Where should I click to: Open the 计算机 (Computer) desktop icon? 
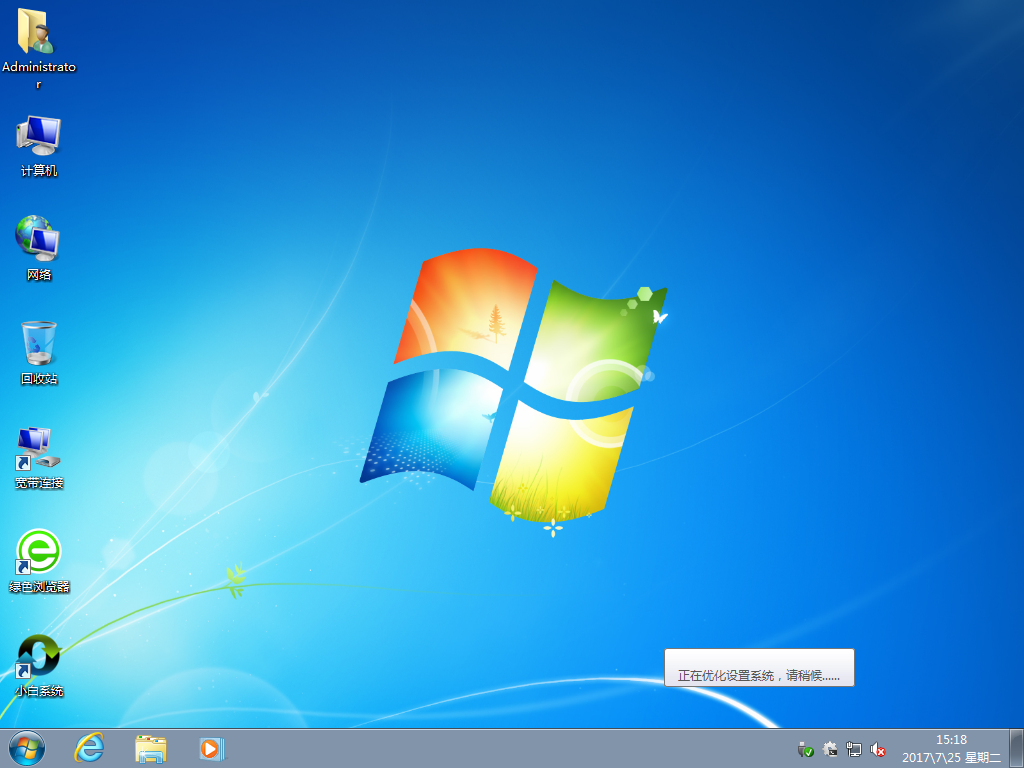(x=37, y=140)
